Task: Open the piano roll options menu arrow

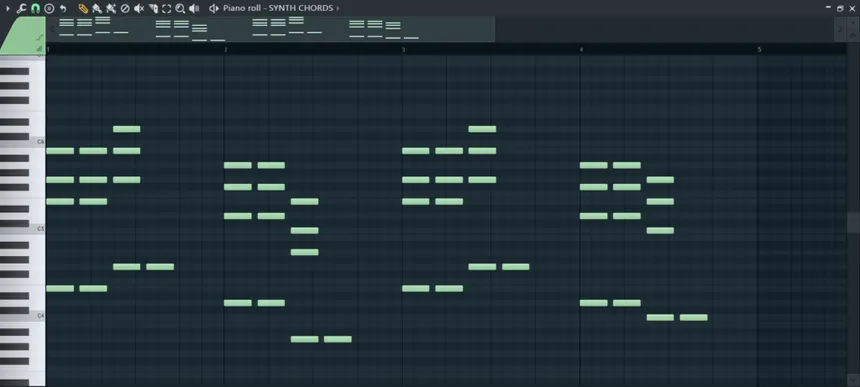Action: 8,9
